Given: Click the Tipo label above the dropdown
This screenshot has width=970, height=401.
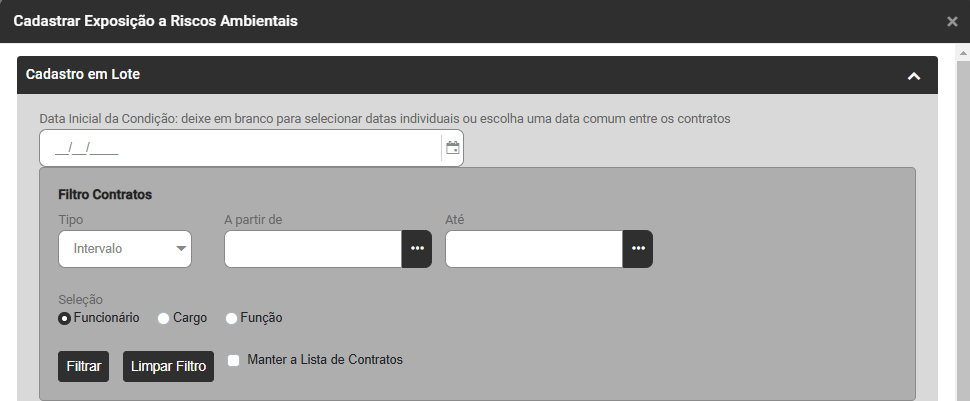Looking at the screenshot, I should tap(70, 219).
